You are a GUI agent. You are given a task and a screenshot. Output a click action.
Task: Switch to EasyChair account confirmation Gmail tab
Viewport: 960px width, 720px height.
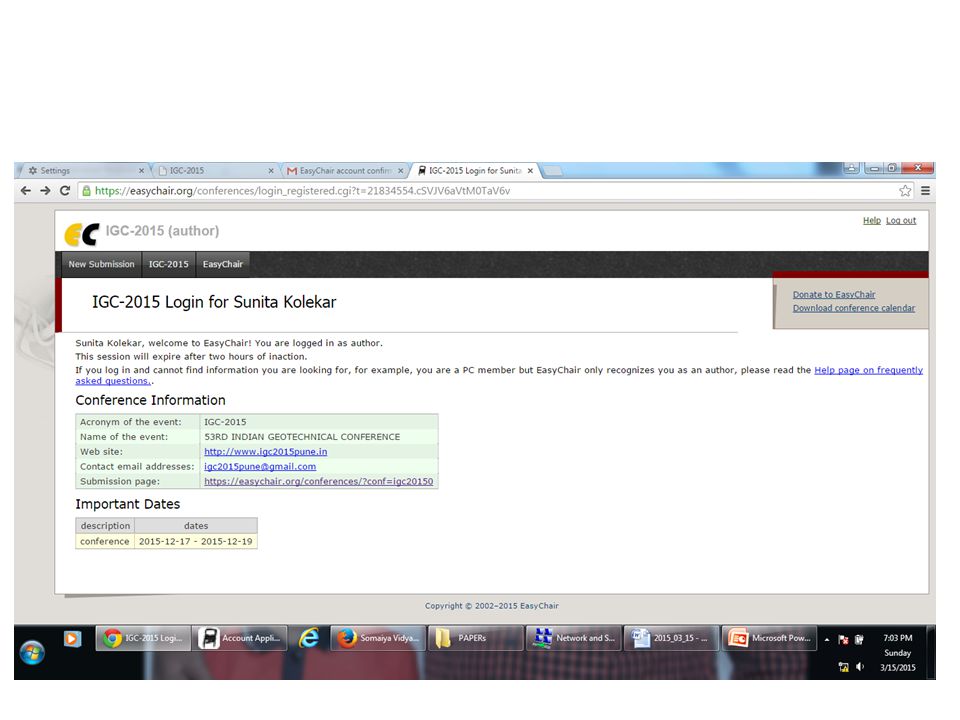coord(343,171)
